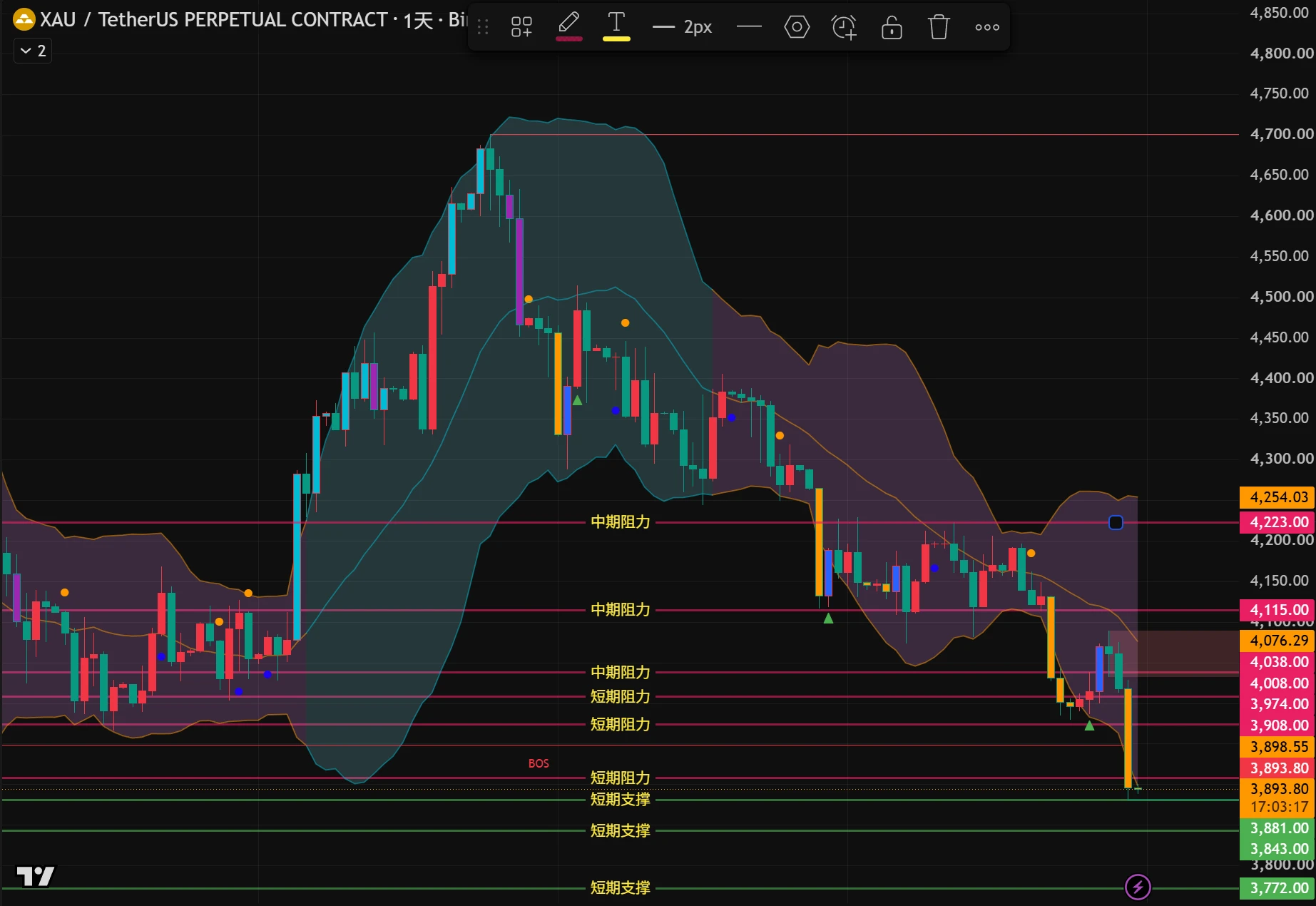This screenshot has height=906, width=1316.
Task: Open the templates grid icon in drawing toolbar
Action: (521, 27)
